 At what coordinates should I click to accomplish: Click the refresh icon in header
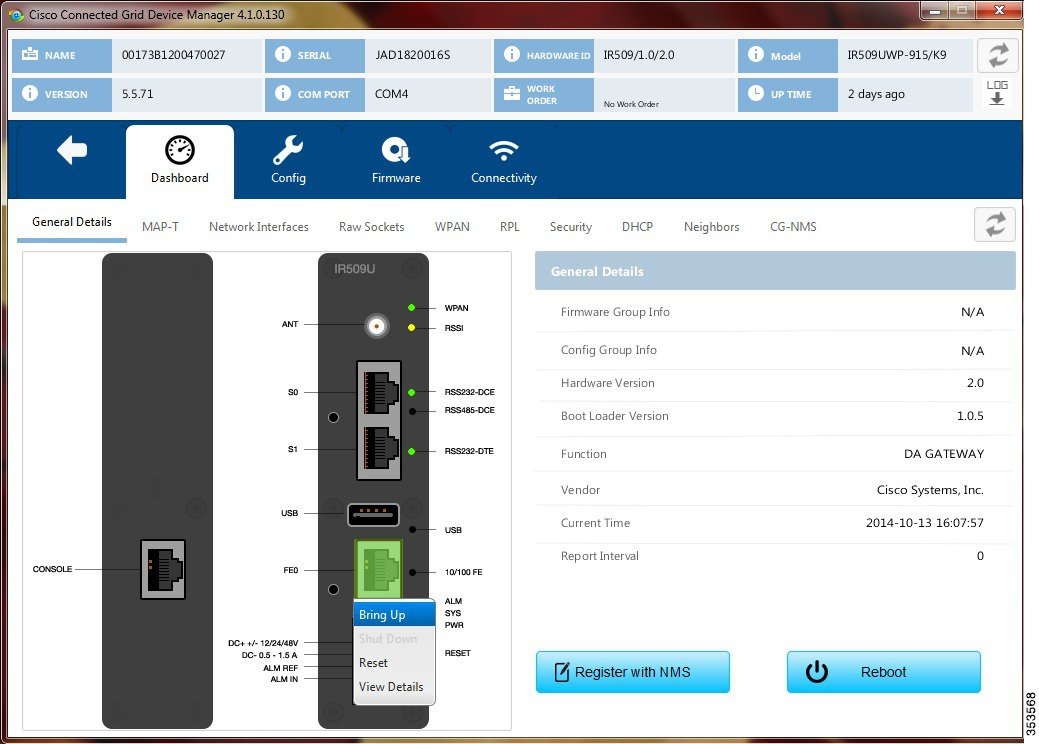coord(997,55)
